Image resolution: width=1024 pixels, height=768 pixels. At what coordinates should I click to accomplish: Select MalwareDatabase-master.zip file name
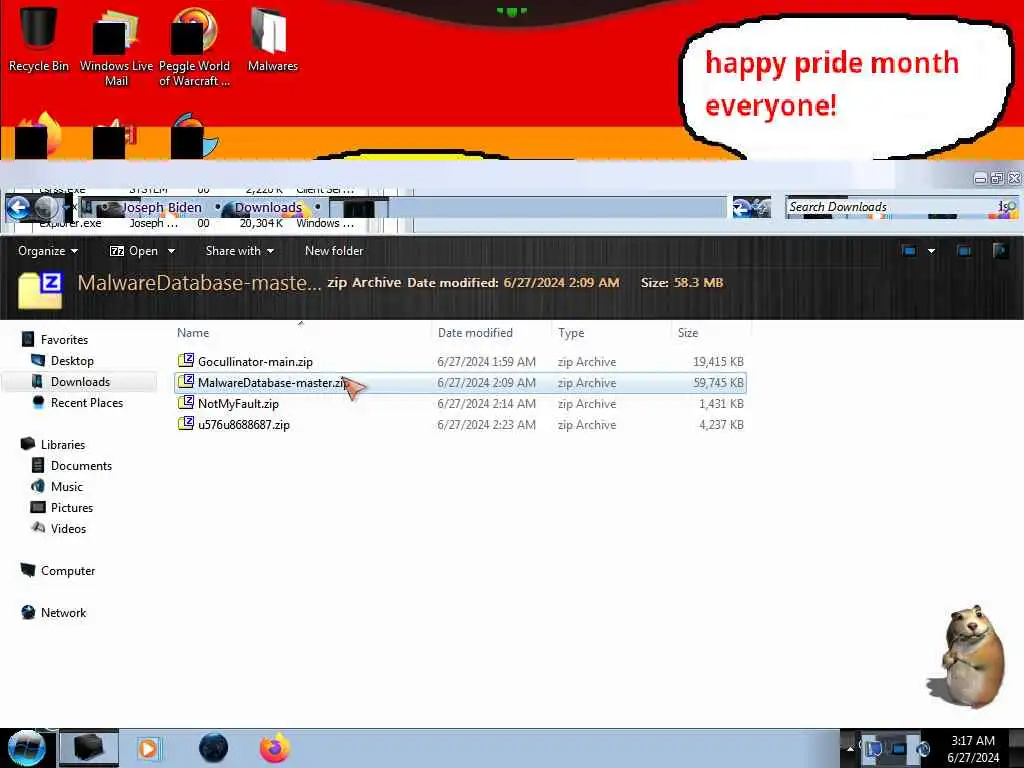tap(272, 383)
